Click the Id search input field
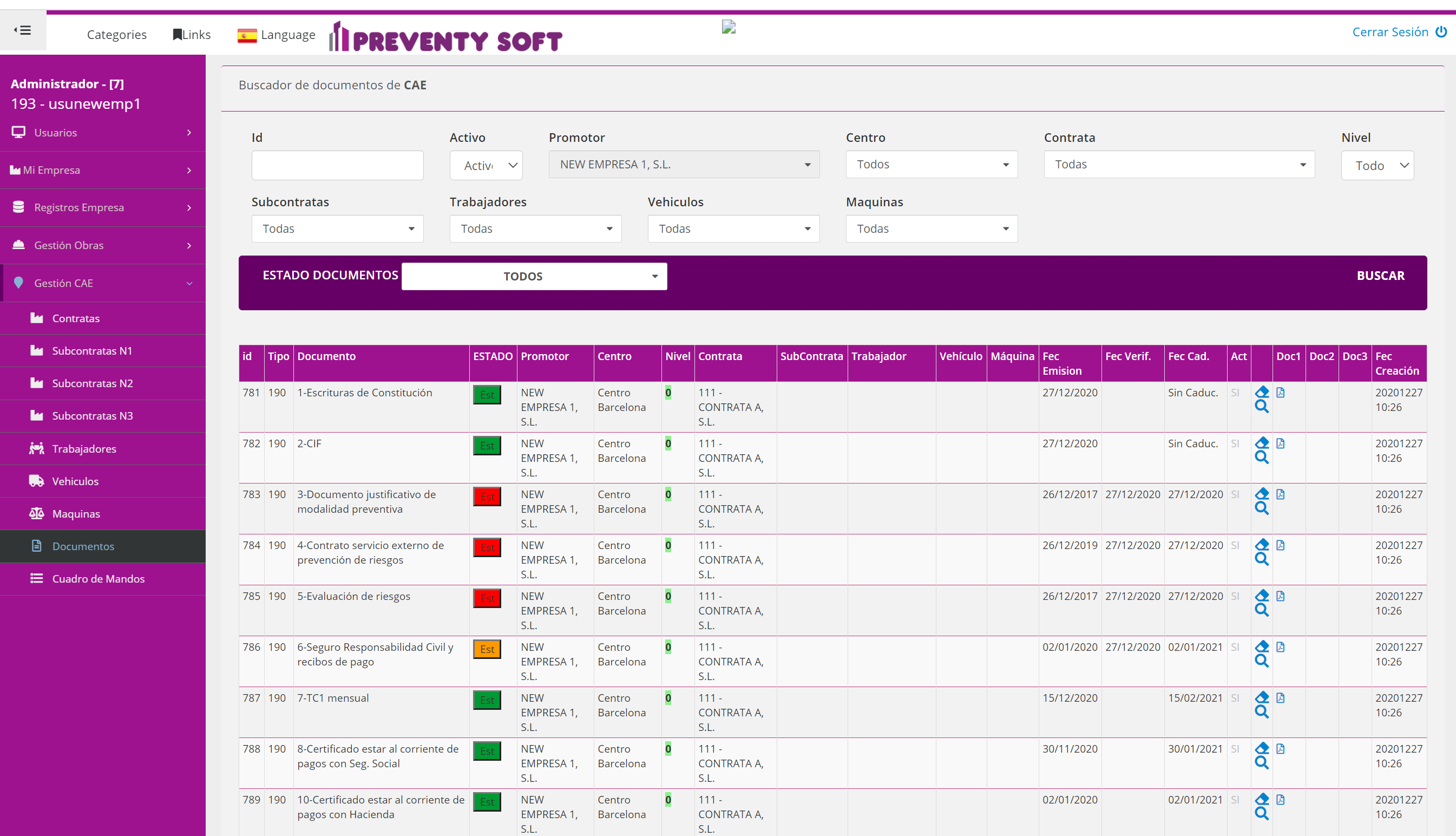The image size is (1456, 836). click(337, 165)
